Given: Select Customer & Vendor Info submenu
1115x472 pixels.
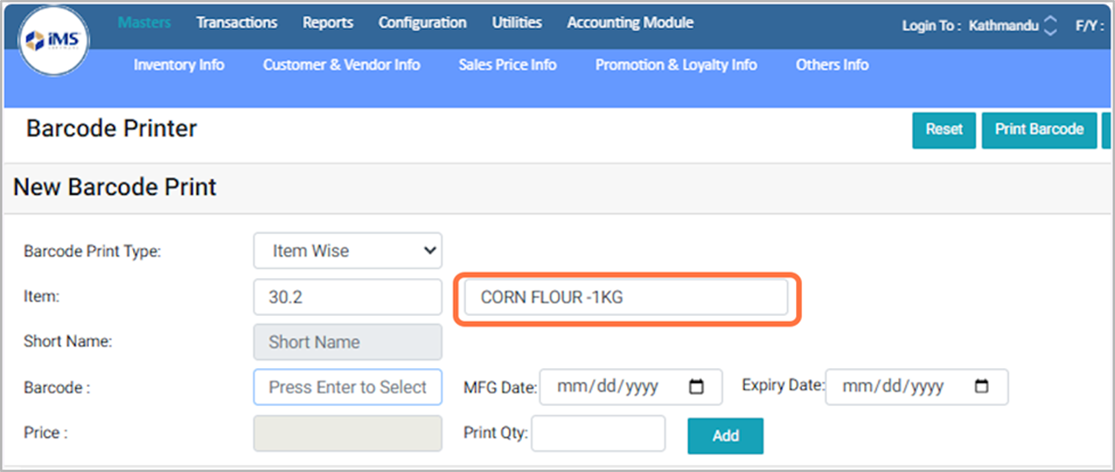Looking at the screenshot, I should click(341, 65).
